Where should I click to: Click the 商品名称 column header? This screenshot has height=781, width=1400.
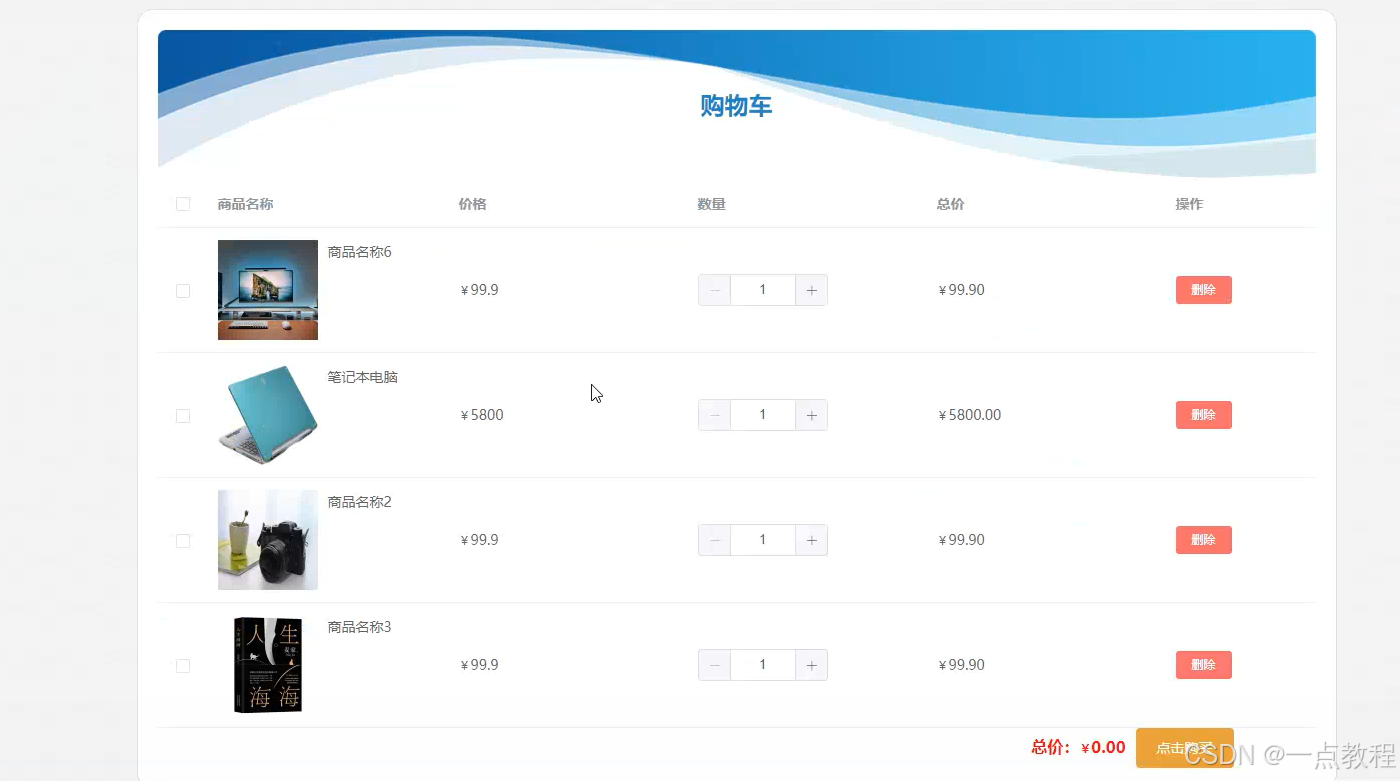pos(245,204)
